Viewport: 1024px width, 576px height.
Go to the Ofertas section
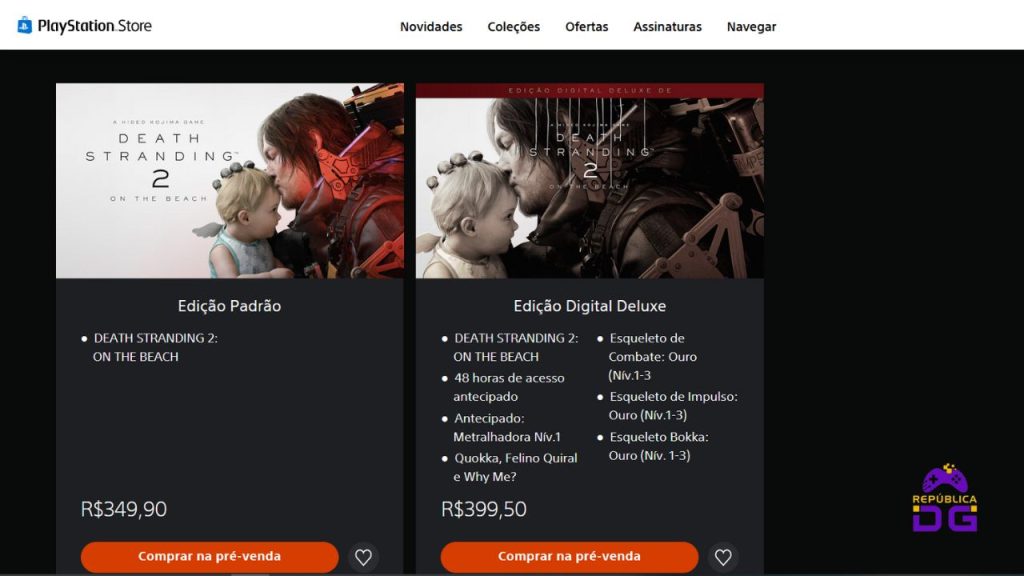click(x=586, y=27)
